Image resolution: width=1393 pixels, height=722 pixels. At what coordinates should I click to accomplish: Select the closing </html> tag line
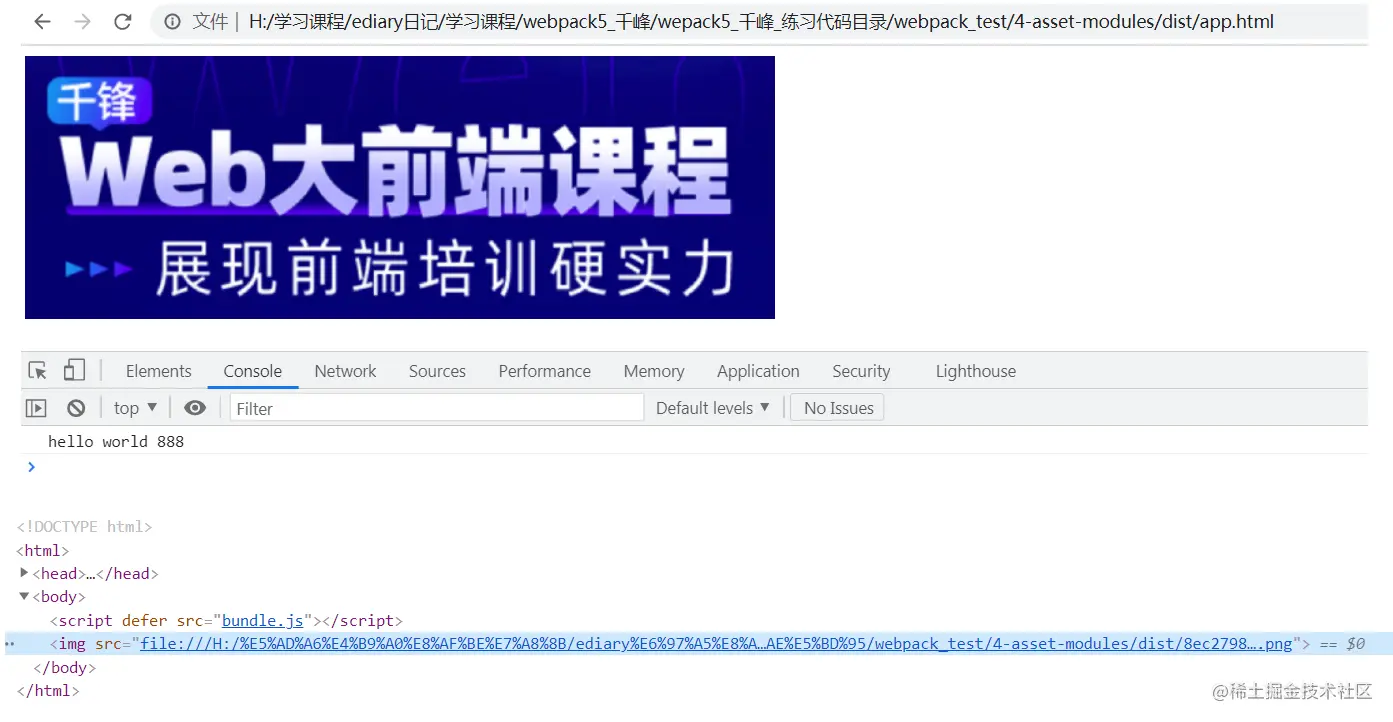(x=48, y=691)
